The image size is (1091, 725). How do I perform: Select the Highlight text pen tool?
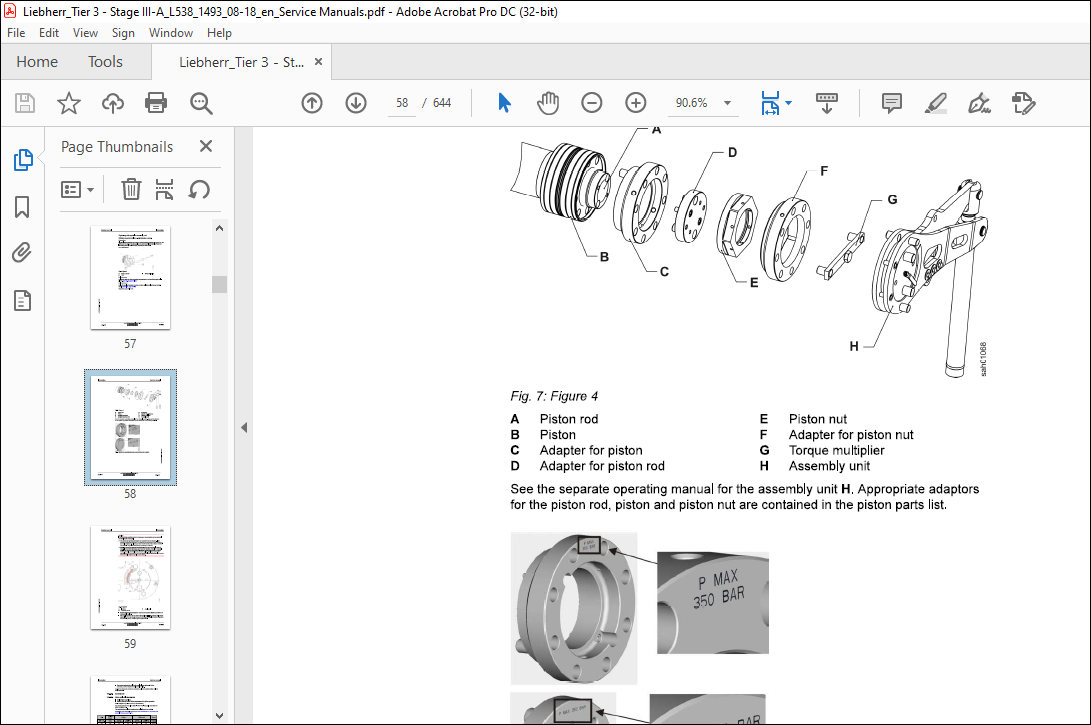click(935, 103)
